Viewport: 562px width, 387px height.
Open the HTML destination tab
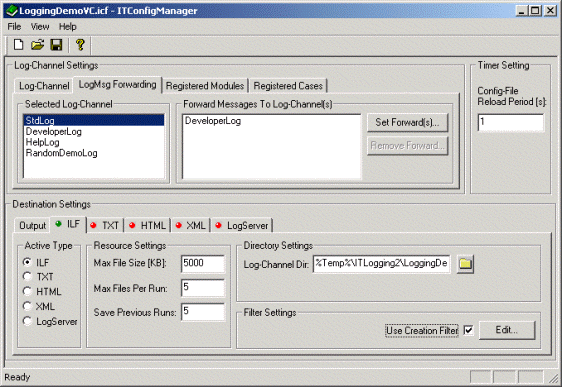tap(147, 225)
